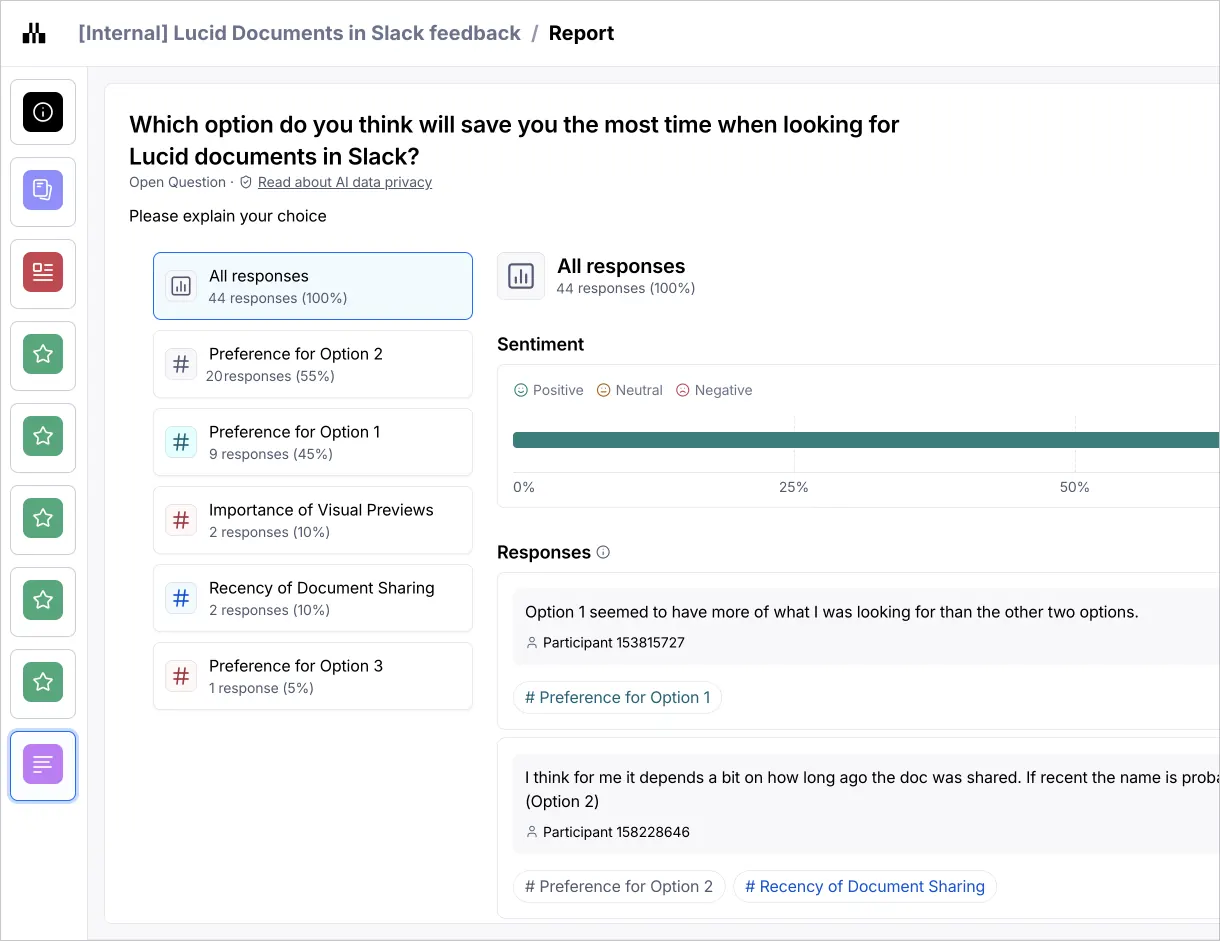
Task: Click the Sentiment section heading
Action: tap(540, 344)
